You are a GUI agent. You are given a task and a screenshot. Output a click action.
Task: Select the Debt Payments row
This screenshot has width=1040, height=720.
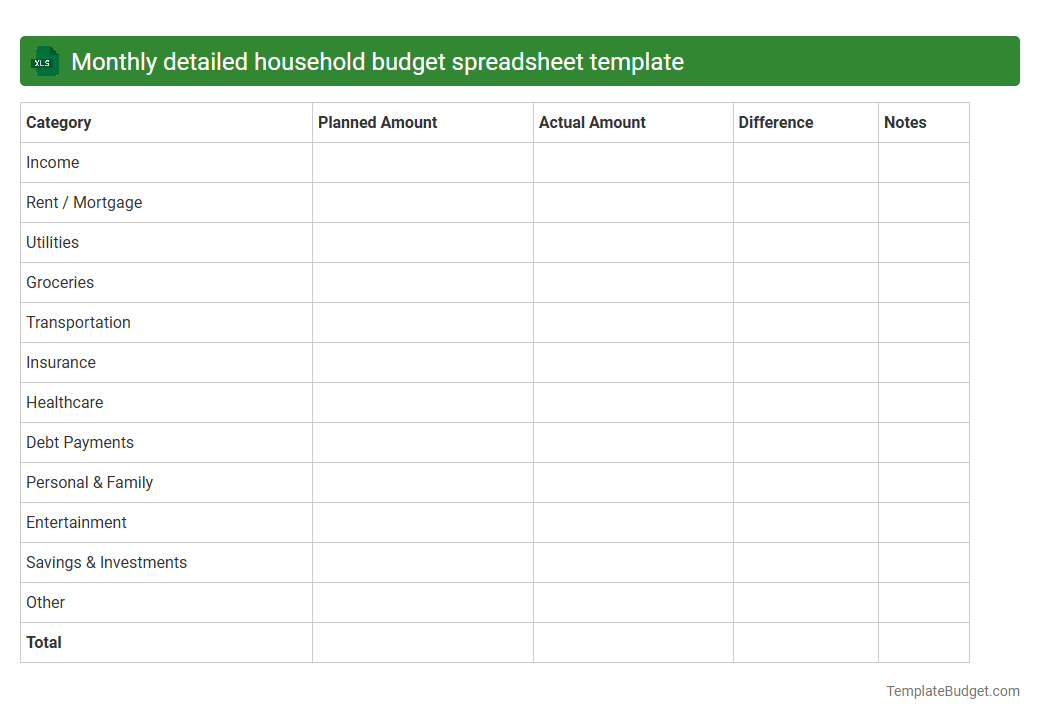point(80,442)
